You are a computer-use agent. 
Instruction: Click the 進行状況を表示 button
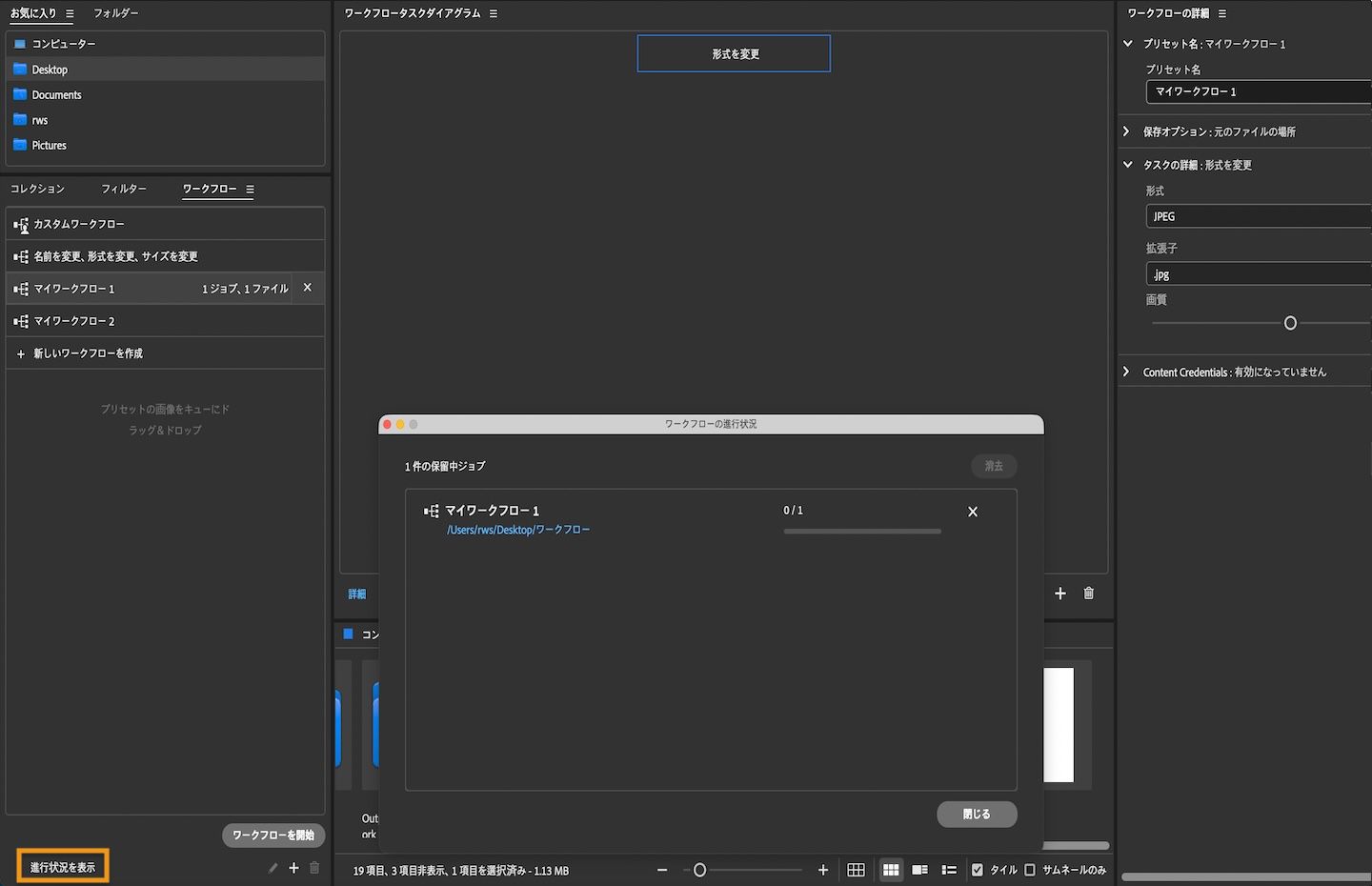(x=63, y=867)
